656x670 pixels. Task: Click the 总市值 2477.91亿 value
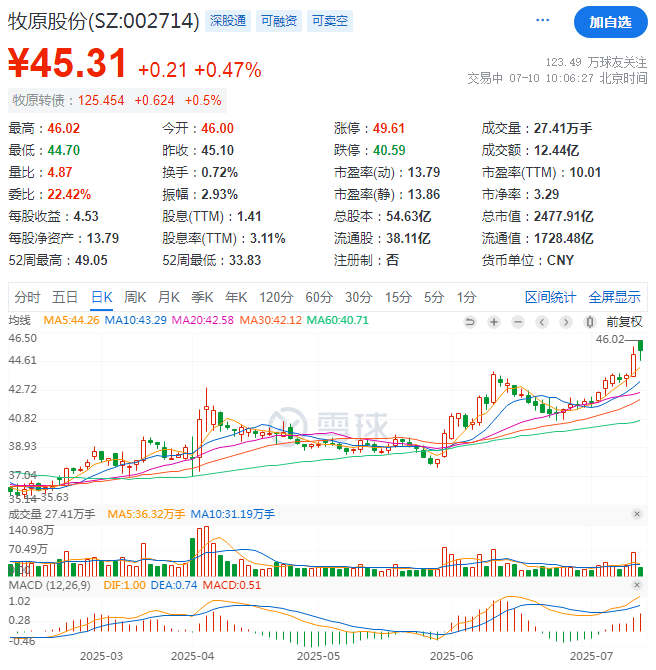[x=564, y=216]
